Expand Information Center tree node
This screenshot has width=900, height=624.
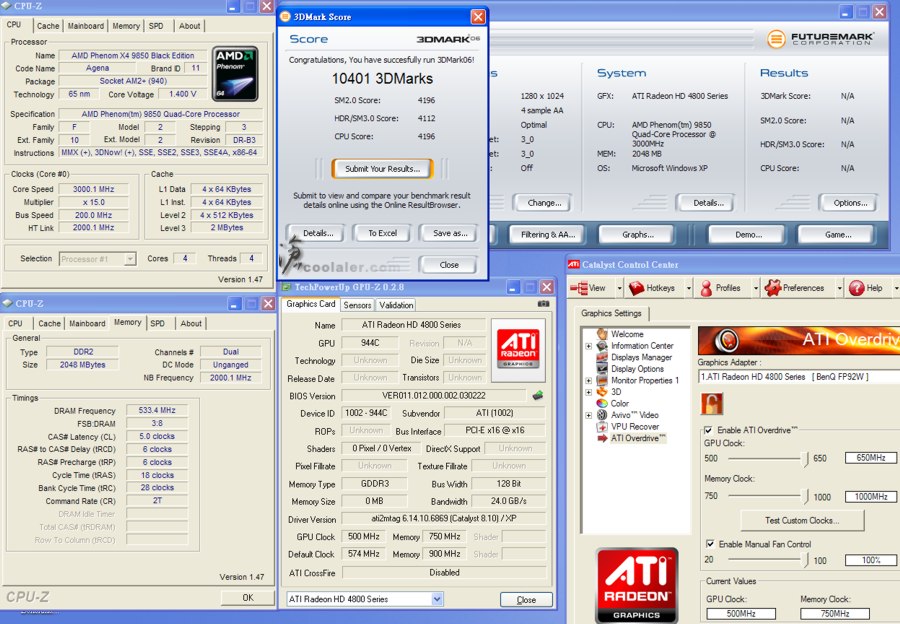pyautogui.click(x=588, y=346)
